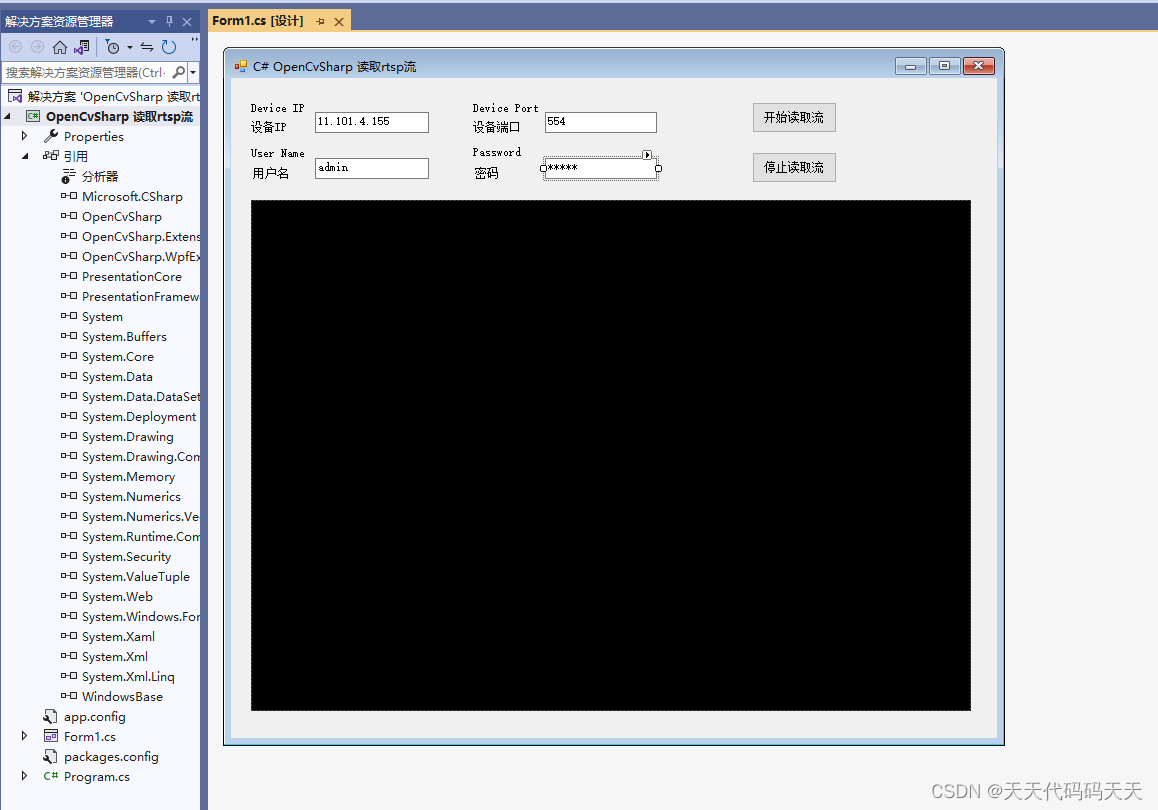This screenshot has height=810, width=1158.
Task: Click the app.config file icon
Action: click(x=50, y=716)
